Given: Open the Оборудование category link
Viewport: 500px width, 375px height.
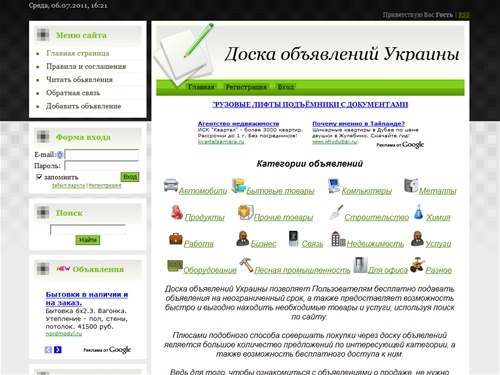Looking at the screenshot, I should click(x=210, y=270).
